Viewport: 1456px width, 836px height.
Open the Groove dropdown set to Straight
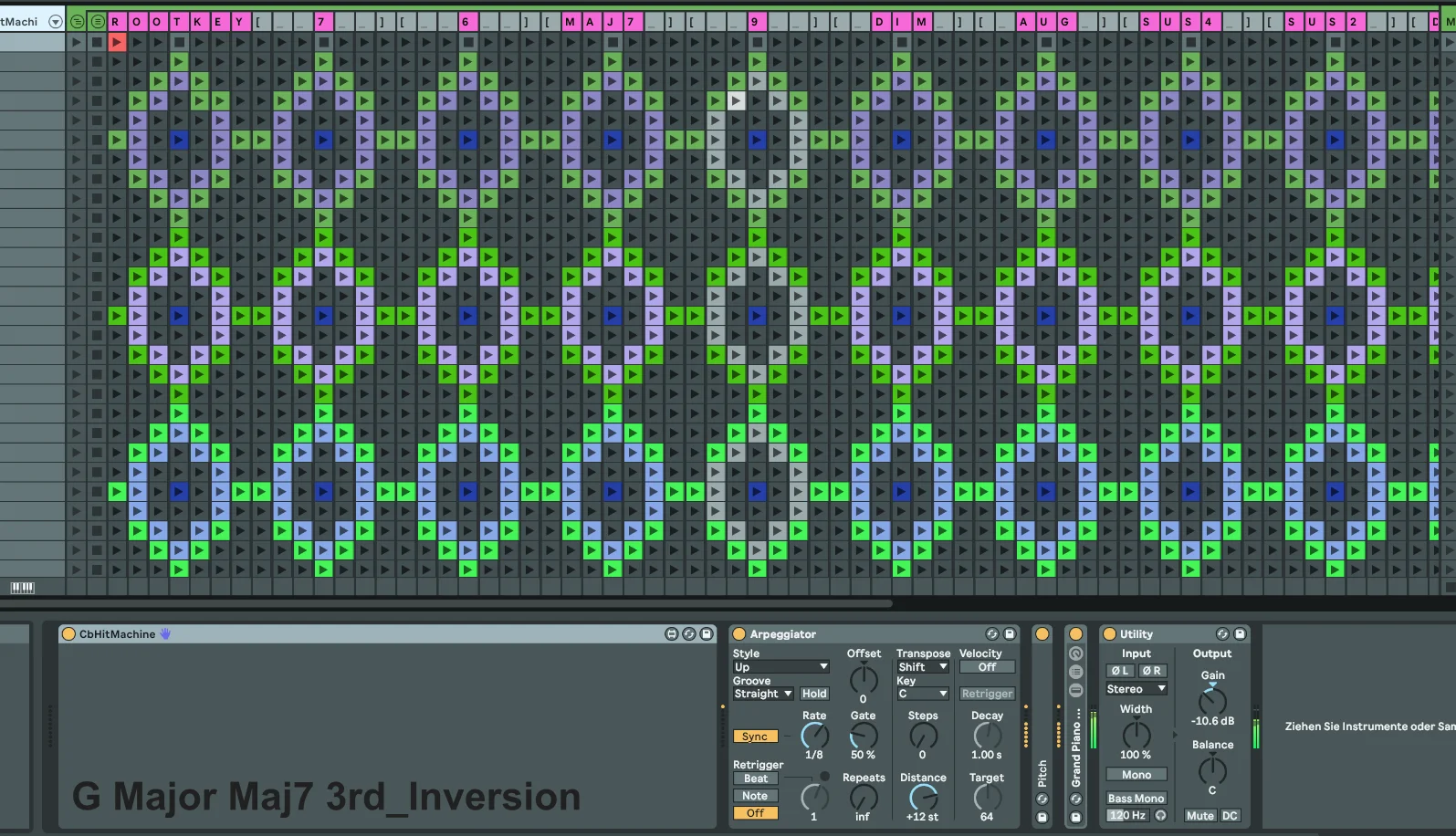click(762, 694)
